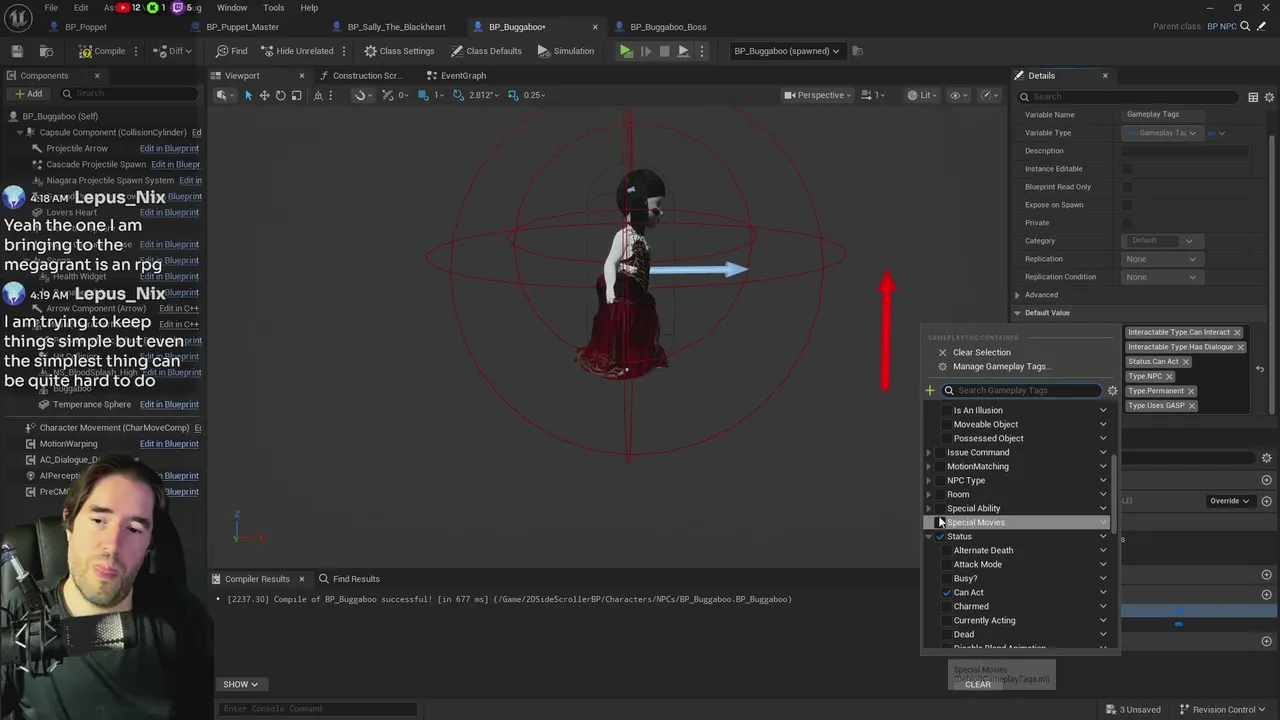The width and height of the screenshot is (1280, 720).
Task: Remove the Status.Can Act tag chip
Action: [x=1185, y=362]
